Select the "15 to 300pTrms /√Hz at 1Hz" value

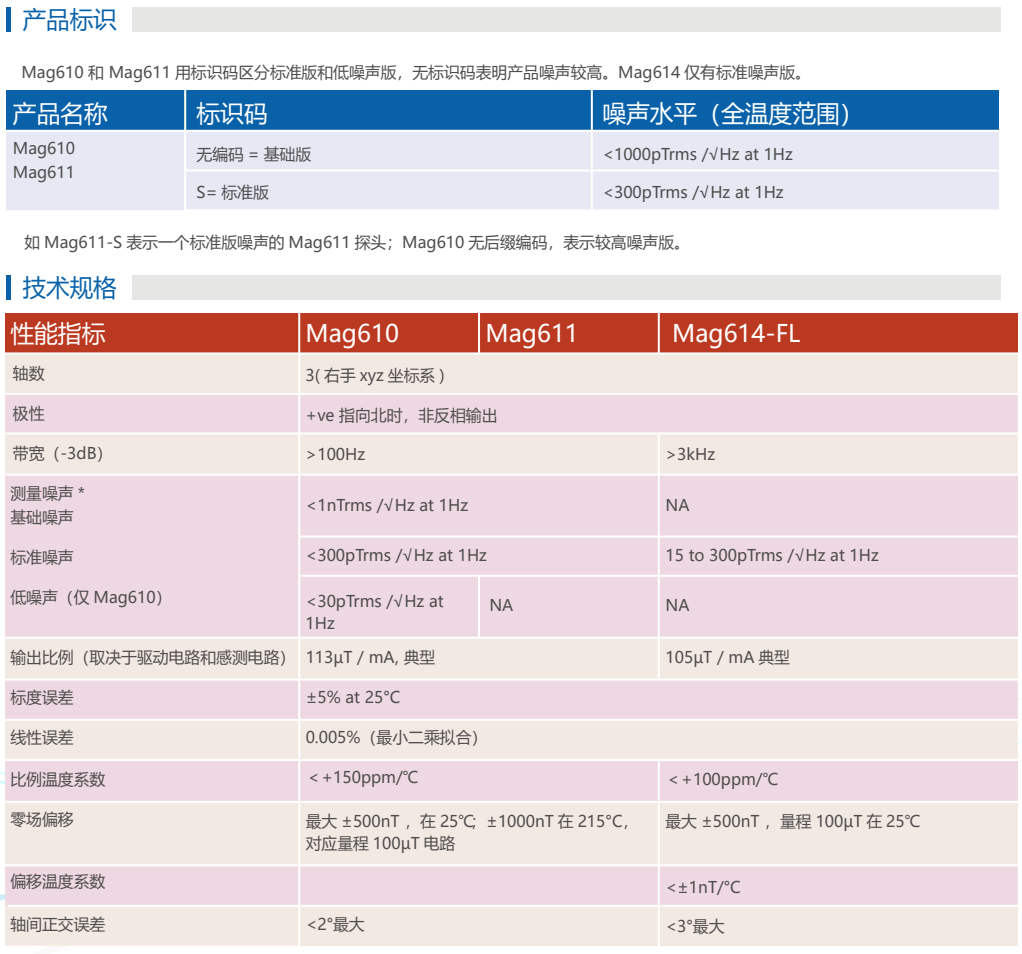[x=772, y=556]
